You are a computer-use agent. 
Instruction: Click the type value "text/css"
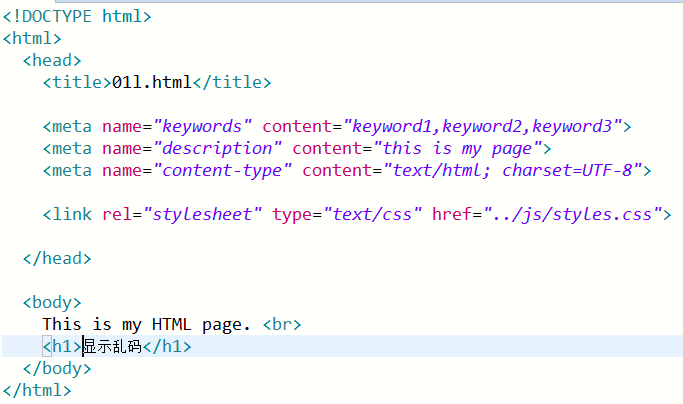coord(372,215)
